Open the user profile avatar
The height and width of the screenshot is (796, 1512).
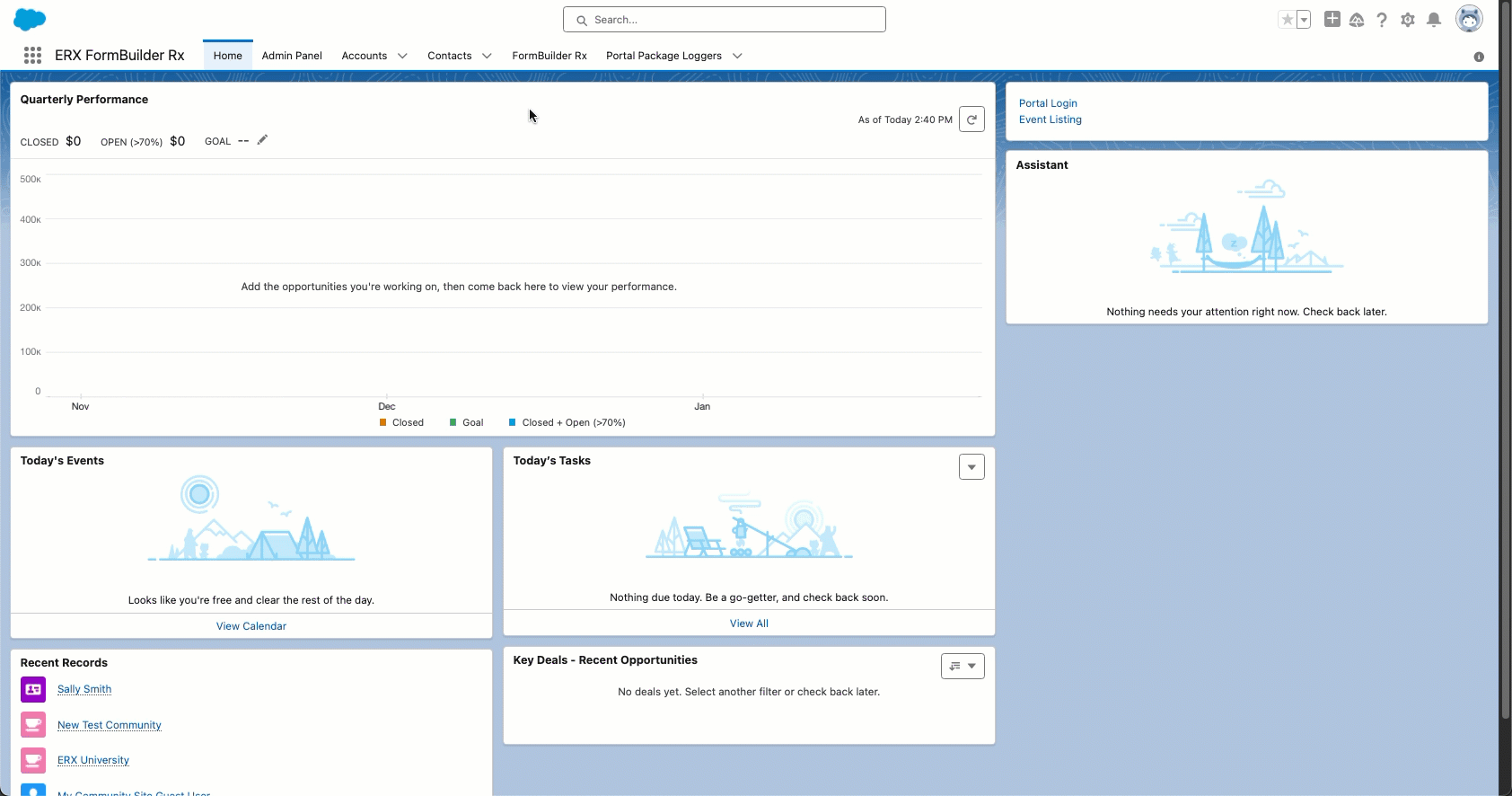click(1469, 19)
